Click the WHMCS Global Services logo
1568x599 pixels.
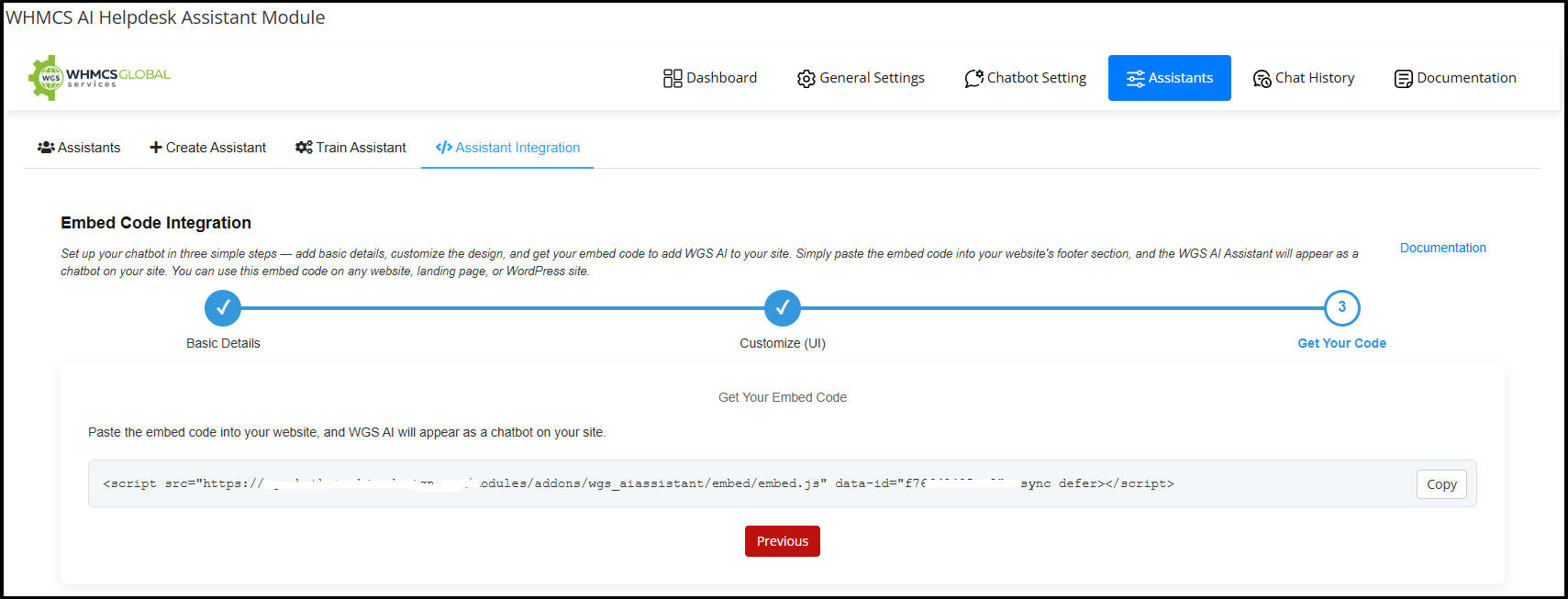point(99,78)
